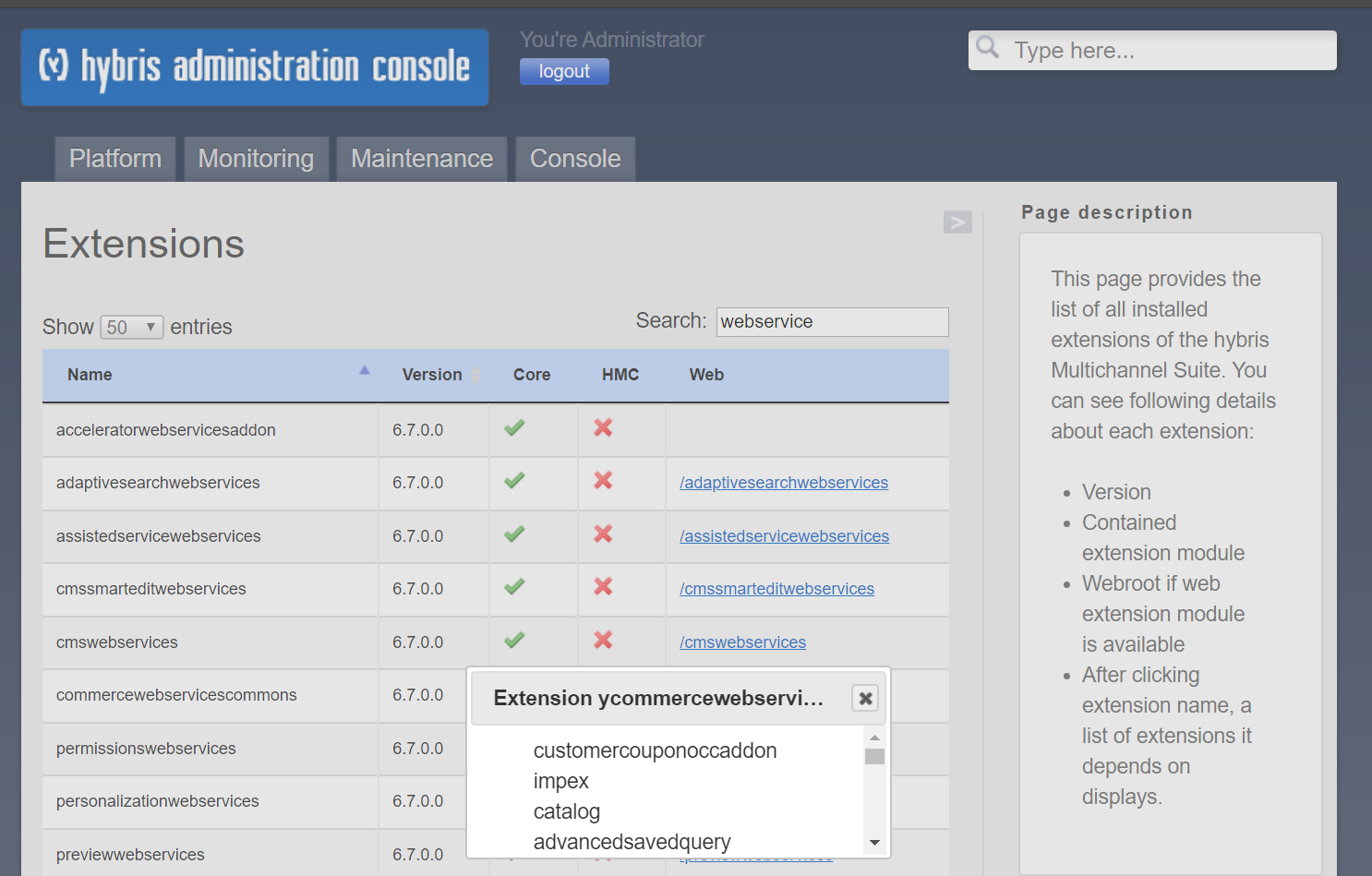Image resolution: width=1372 pixels, height=876 pixels.
Task: Click the hybris administration console logo
Action: (255, 67)
